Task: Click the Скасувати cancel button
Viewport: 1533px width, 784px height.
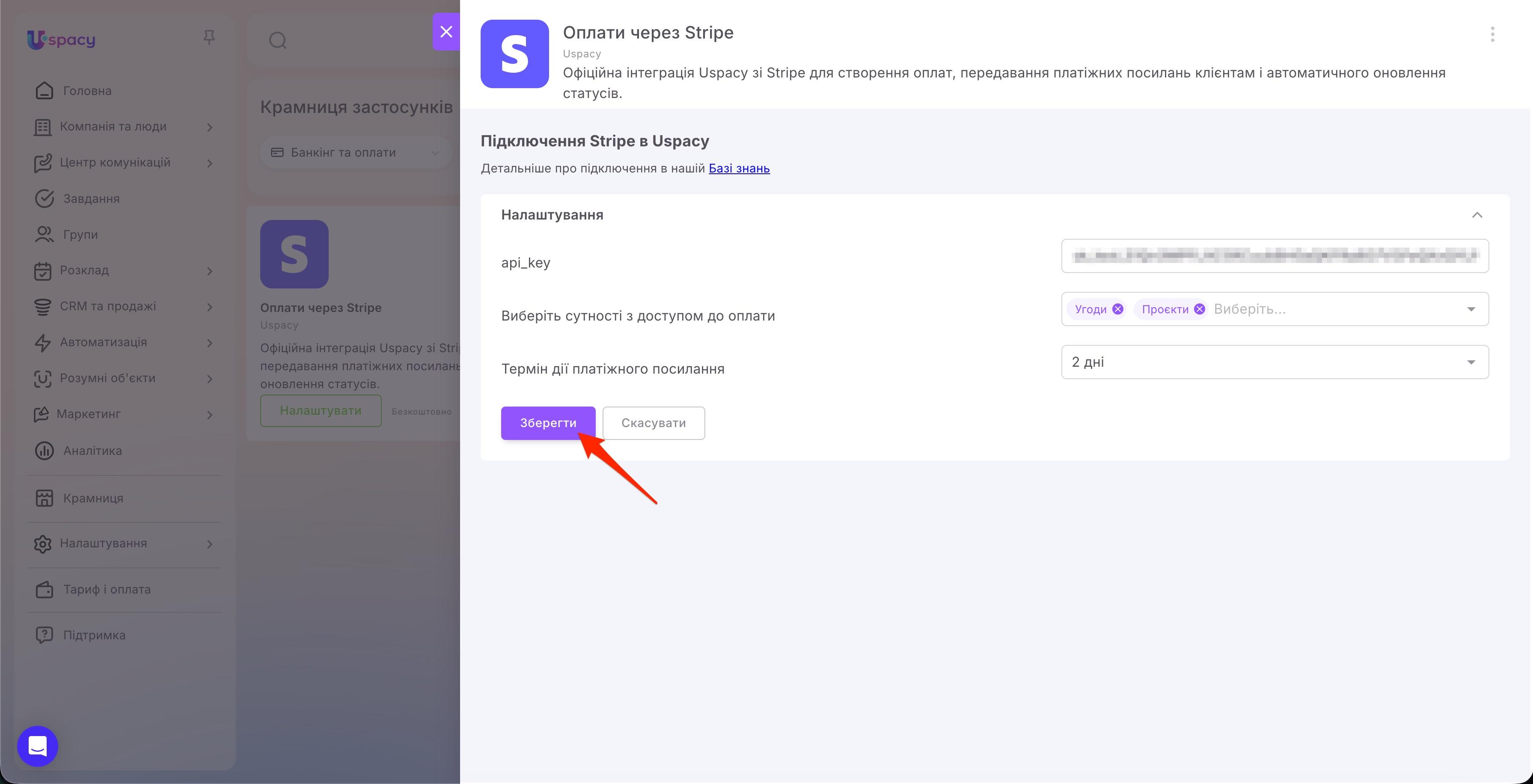Action: [x=654, y=423]
